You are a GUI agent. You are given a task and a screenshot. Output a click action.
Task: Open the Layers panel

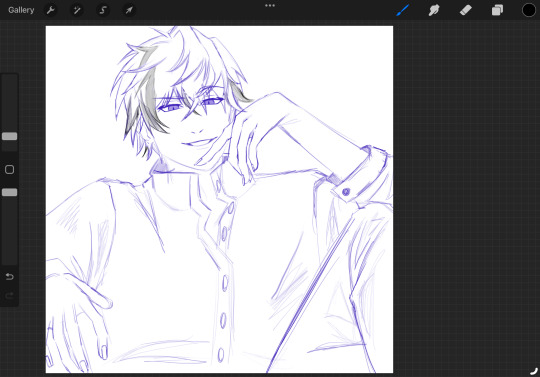point(497,10)
